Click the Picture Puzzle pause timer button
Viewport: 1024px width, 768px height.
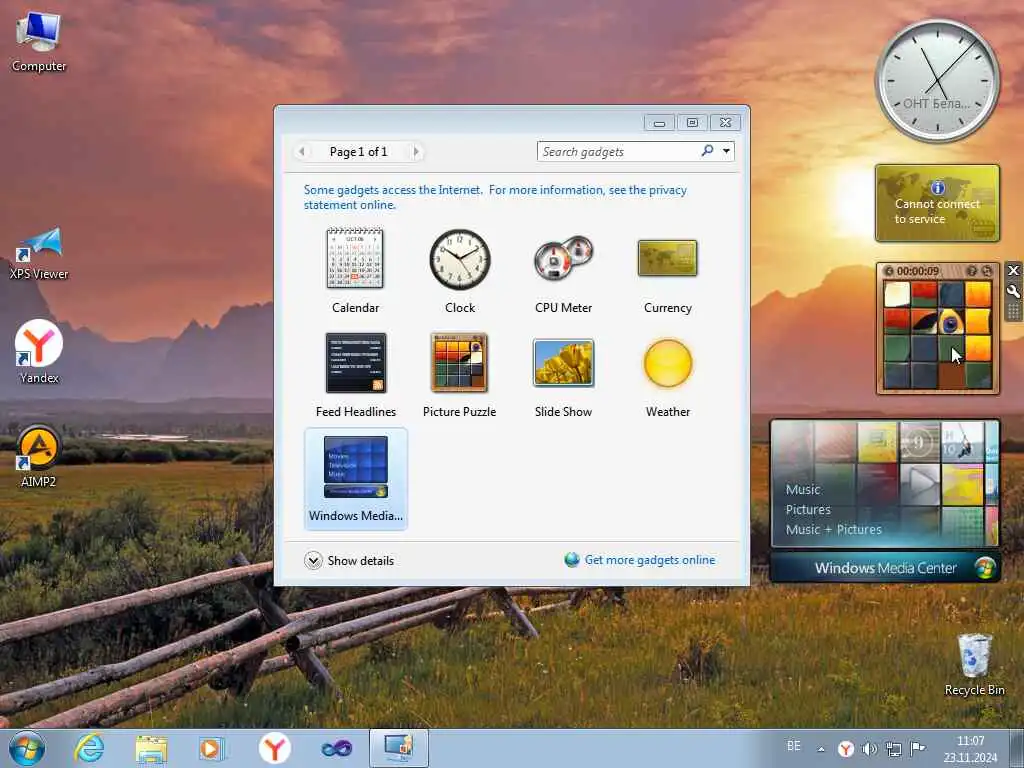tap(889, 271)
